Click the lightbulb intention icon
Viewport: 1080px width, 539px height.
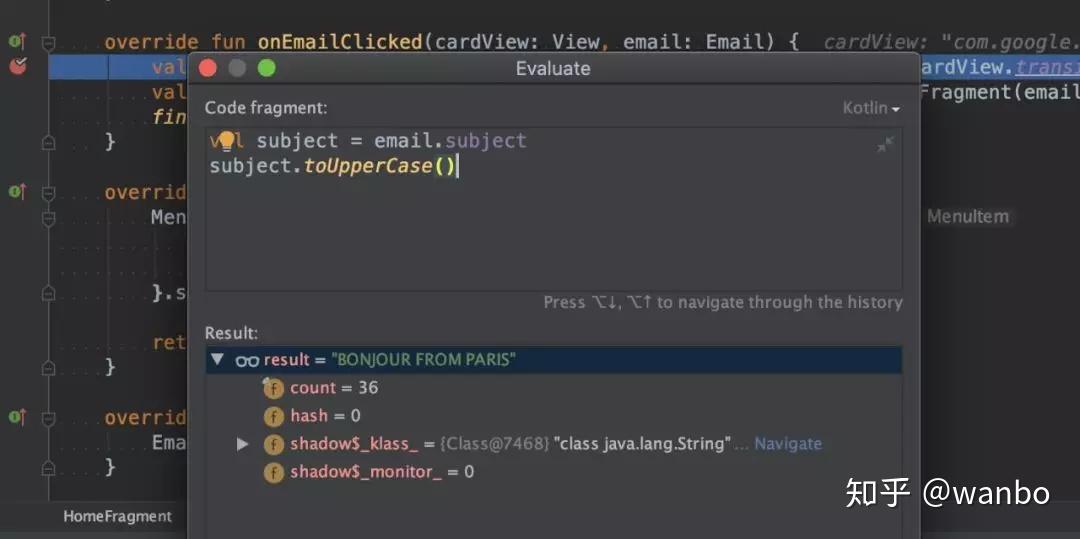point(226,141)
